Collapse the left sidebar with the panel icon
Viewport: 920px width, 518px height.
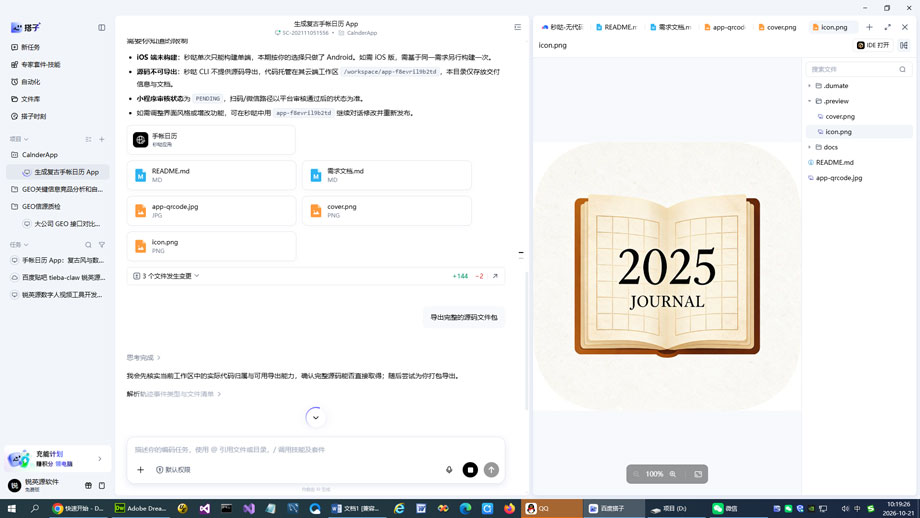click(102, 28)
